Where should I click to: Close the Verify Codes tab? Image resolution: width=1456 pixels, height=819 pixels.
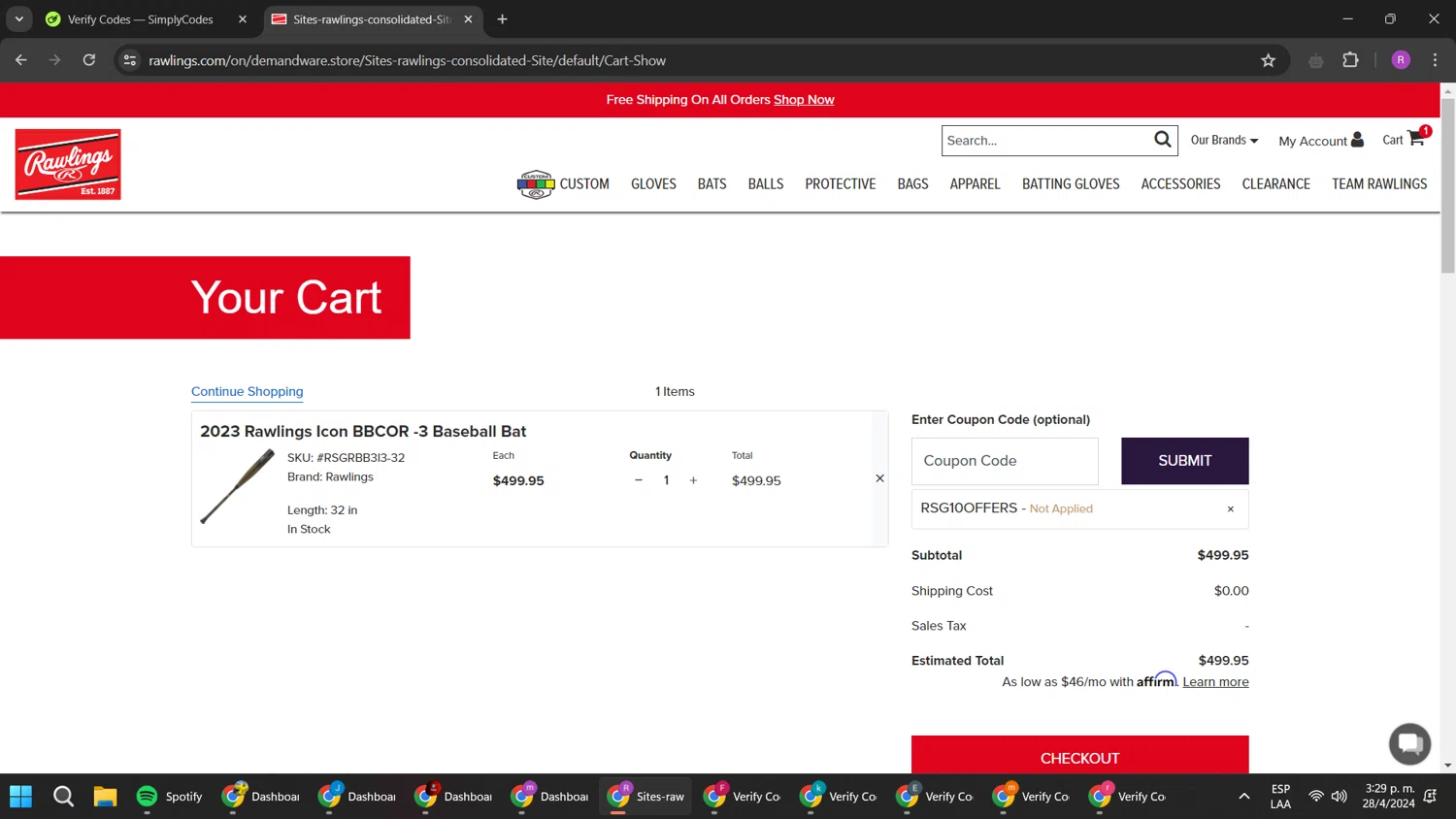(243, 19)
